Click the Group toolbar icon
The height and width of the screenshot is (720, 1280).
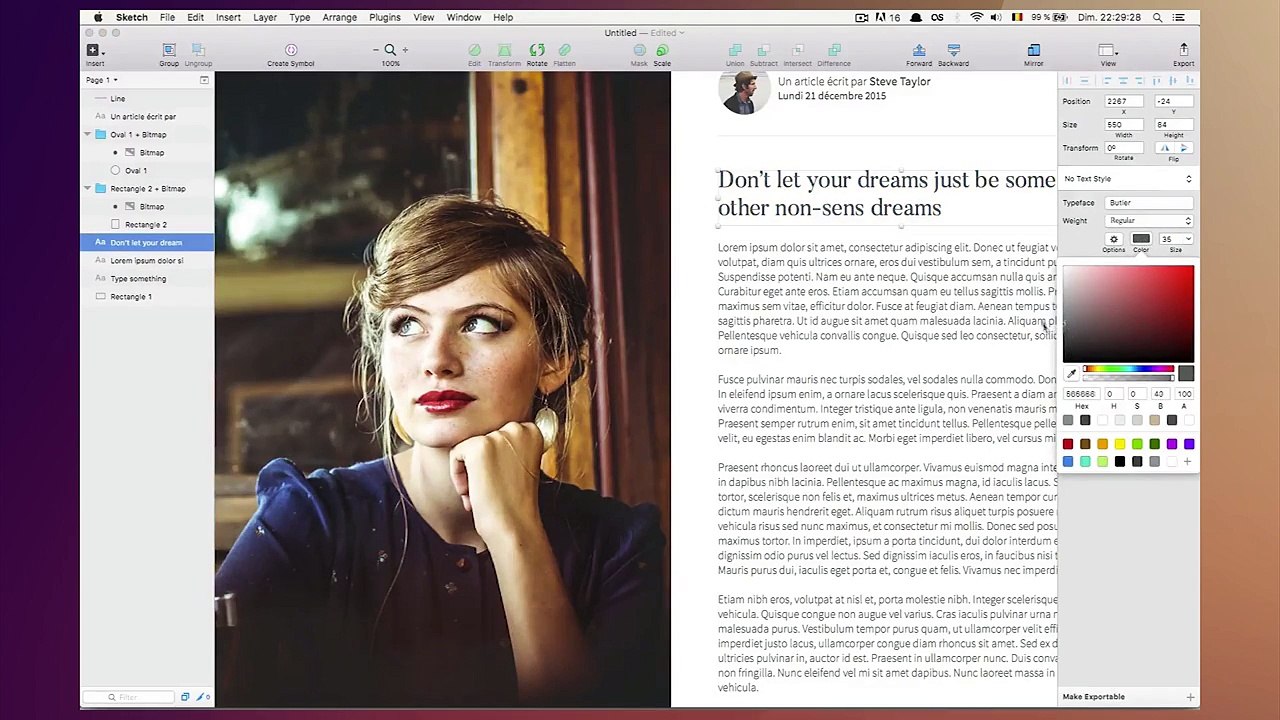click(x=169, y=50)
